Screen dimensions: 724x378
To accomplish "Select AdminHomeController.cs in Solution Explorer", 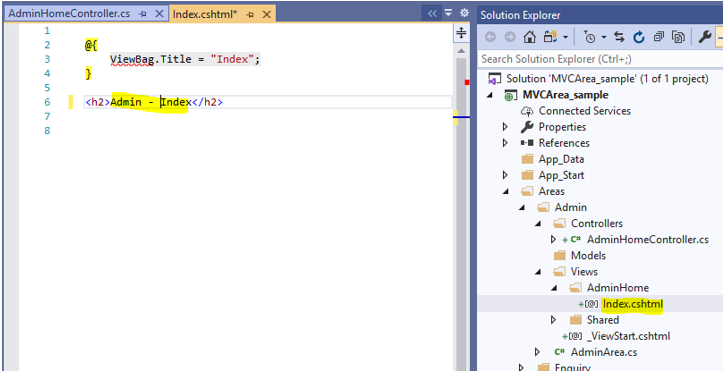I will tap(647, 240).
